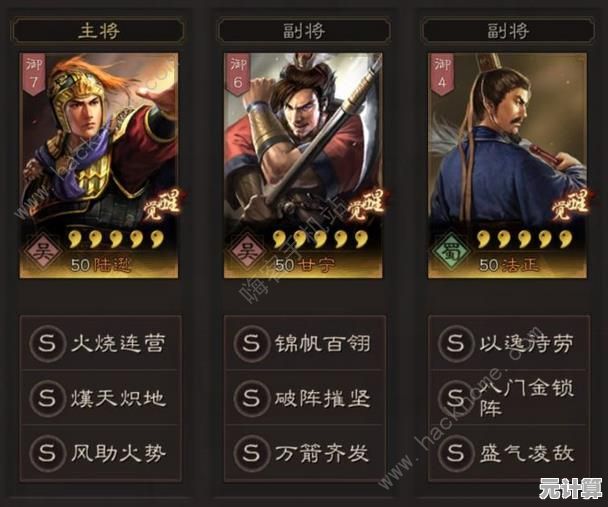This screenshot has height=507, width=608.
Task: Tap the 吴 faction badge on 甘宁 card
Action: [x=247, y=252]
